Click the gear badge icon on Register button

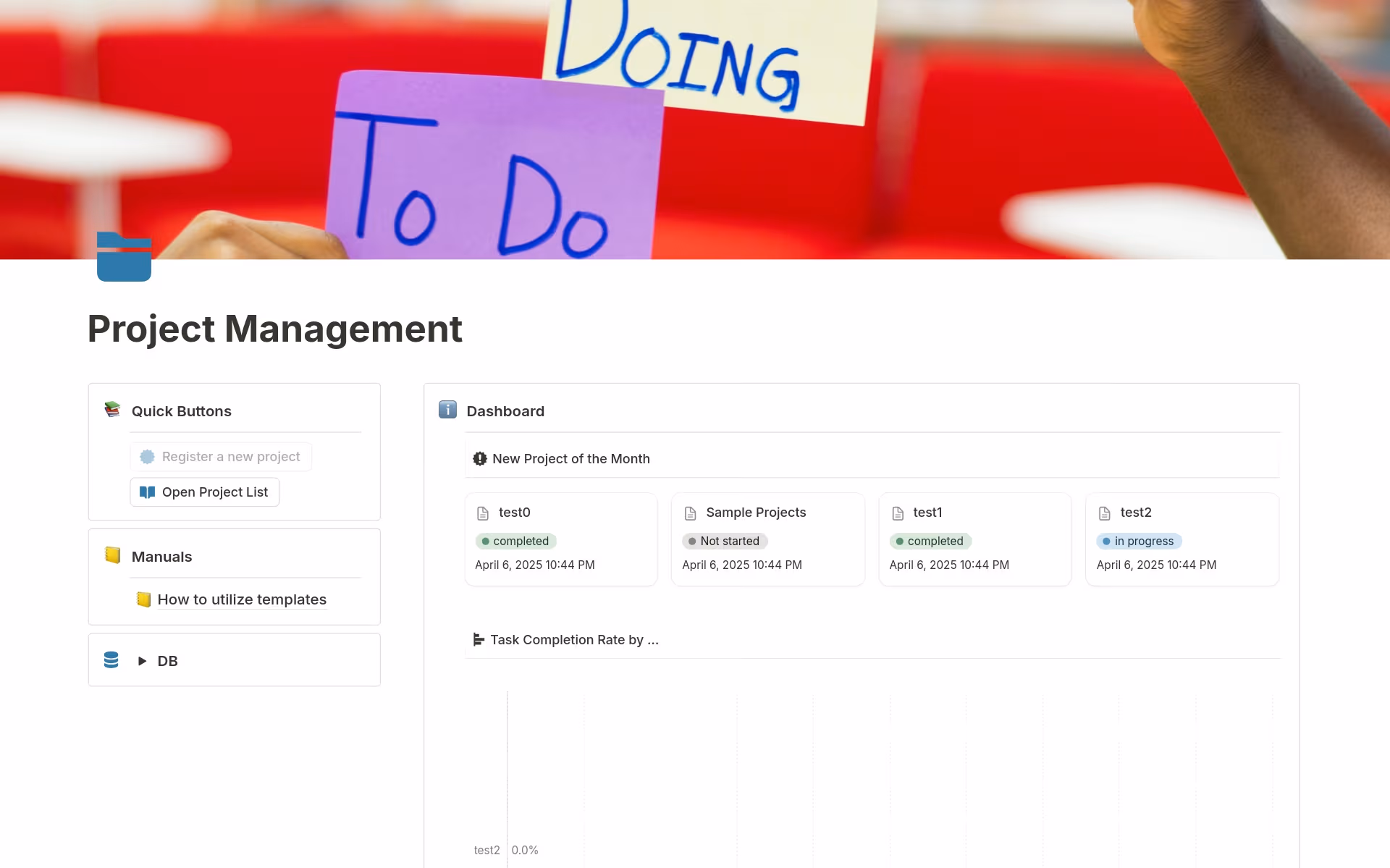pyautogui.click(x=148, y=457)
